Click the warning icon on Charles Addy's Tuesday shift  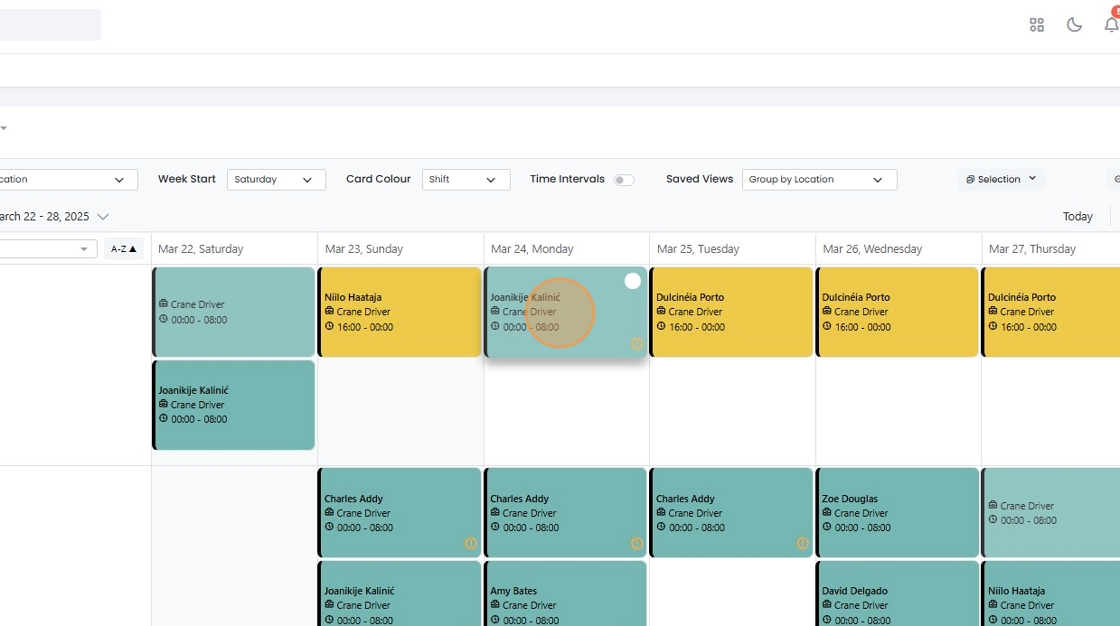tap(803, 543)
